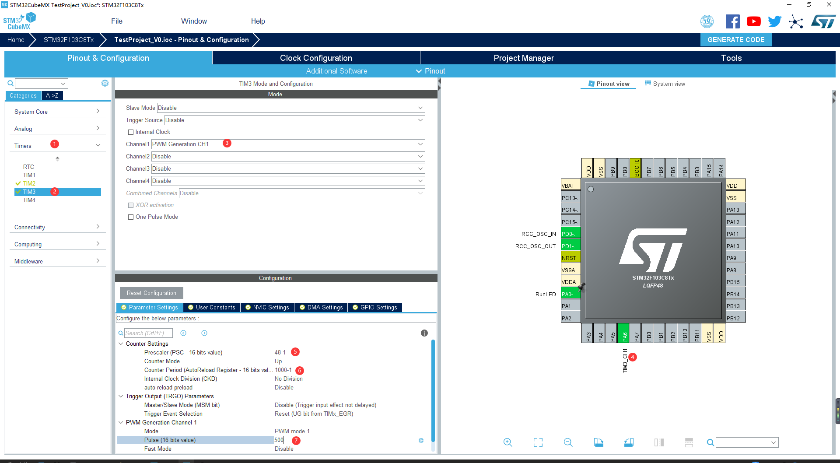This screenshot has width=840, height=463.
Task: Open the User Constants tab
Action: (x=212, y=308)
